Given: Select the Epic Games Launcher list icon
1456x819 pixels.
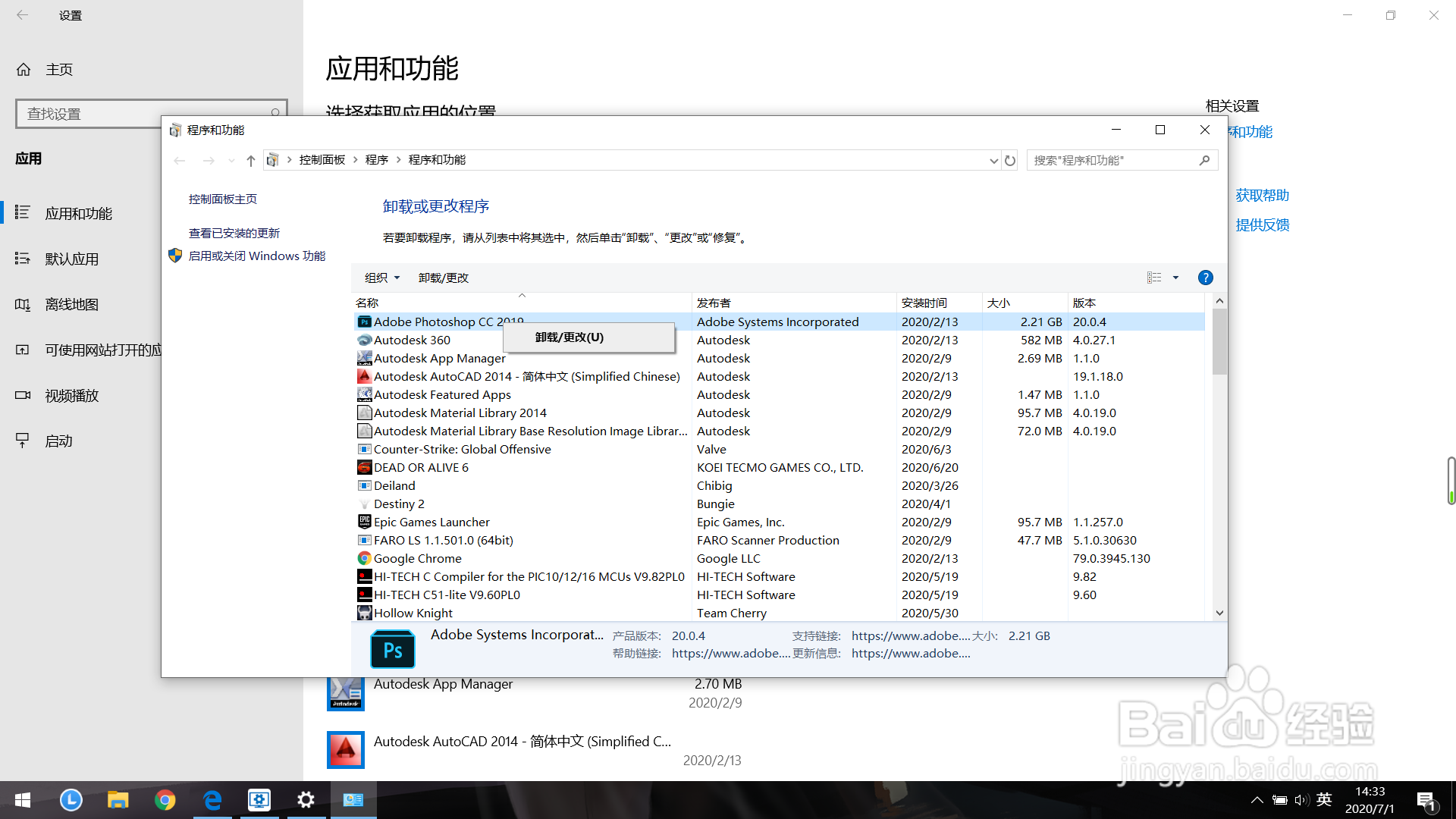Looking at the screenshot, I should 364,522.
